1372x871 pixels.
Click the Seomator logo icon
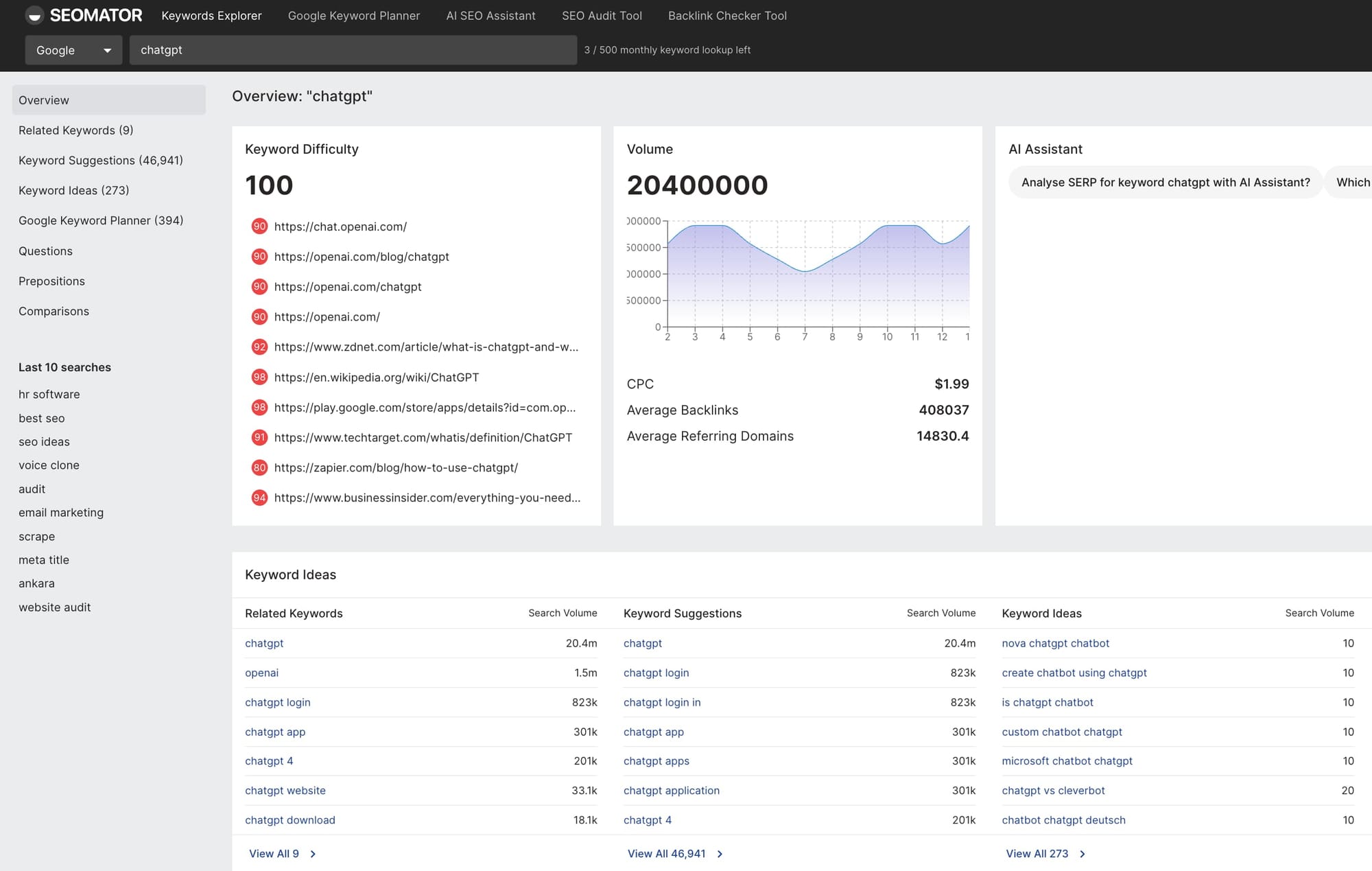click(34, 15)
